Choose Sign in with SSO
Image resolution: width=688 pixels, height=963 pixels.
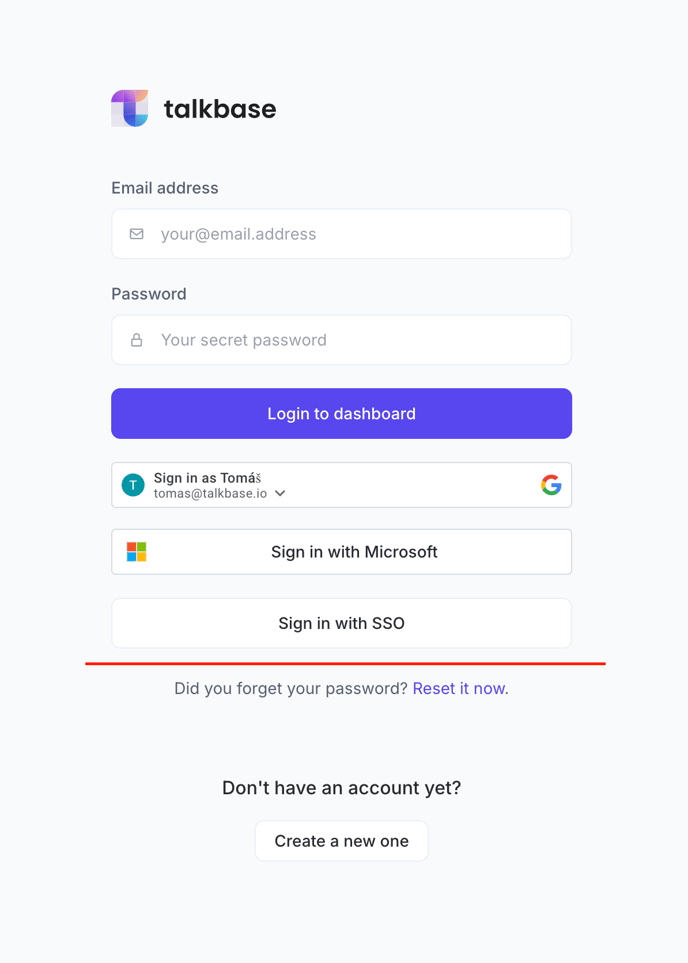click(342, 623)
